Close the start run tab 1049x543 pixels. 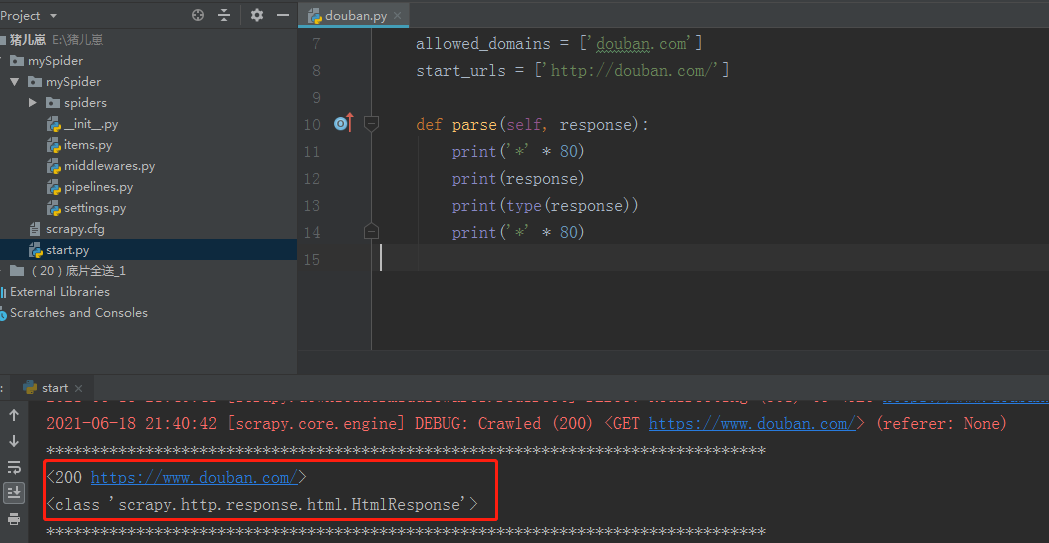[78, 388]
